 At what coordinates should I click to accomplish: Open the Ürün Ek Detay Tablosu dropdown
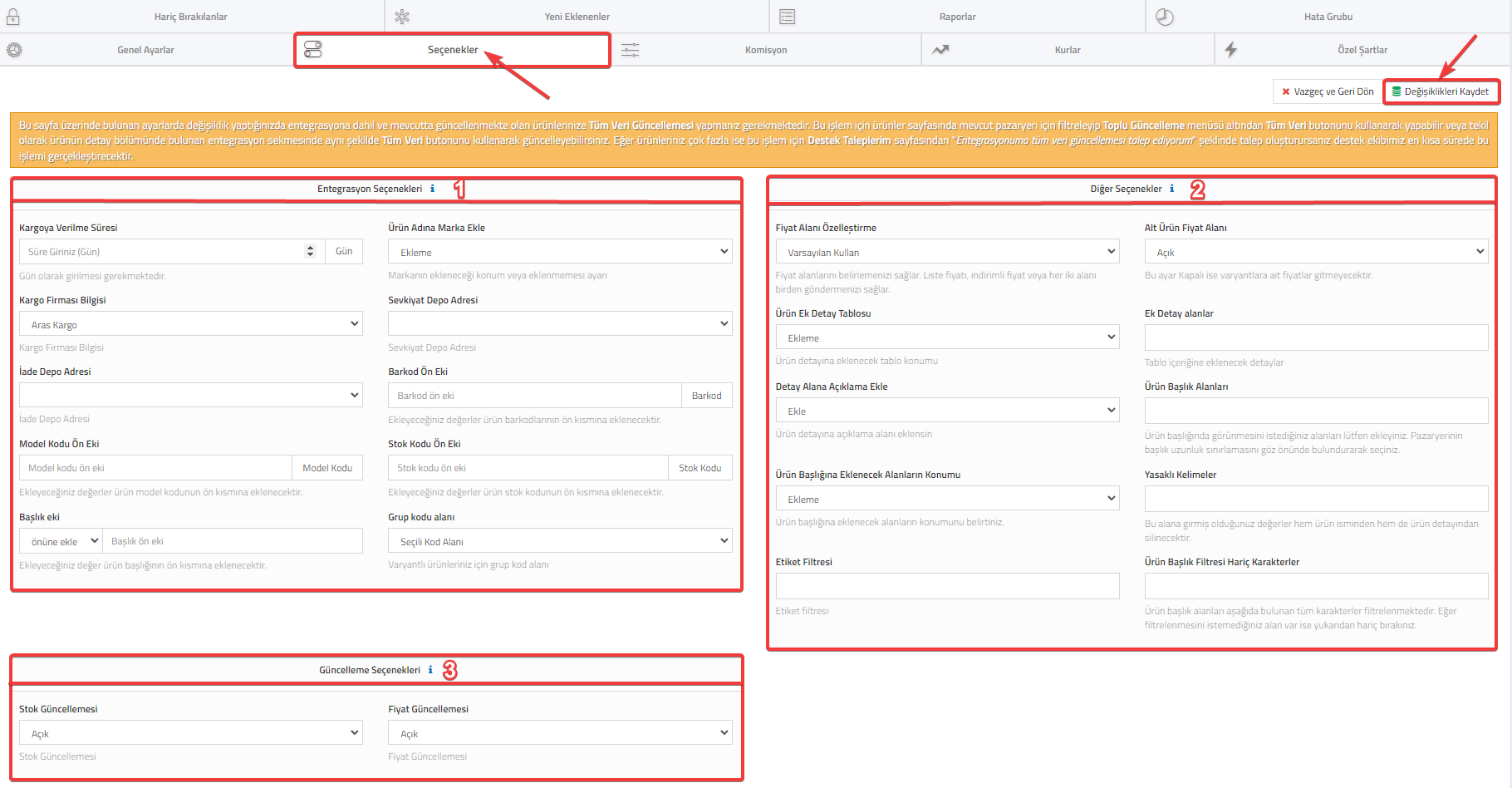click(948, 337)
